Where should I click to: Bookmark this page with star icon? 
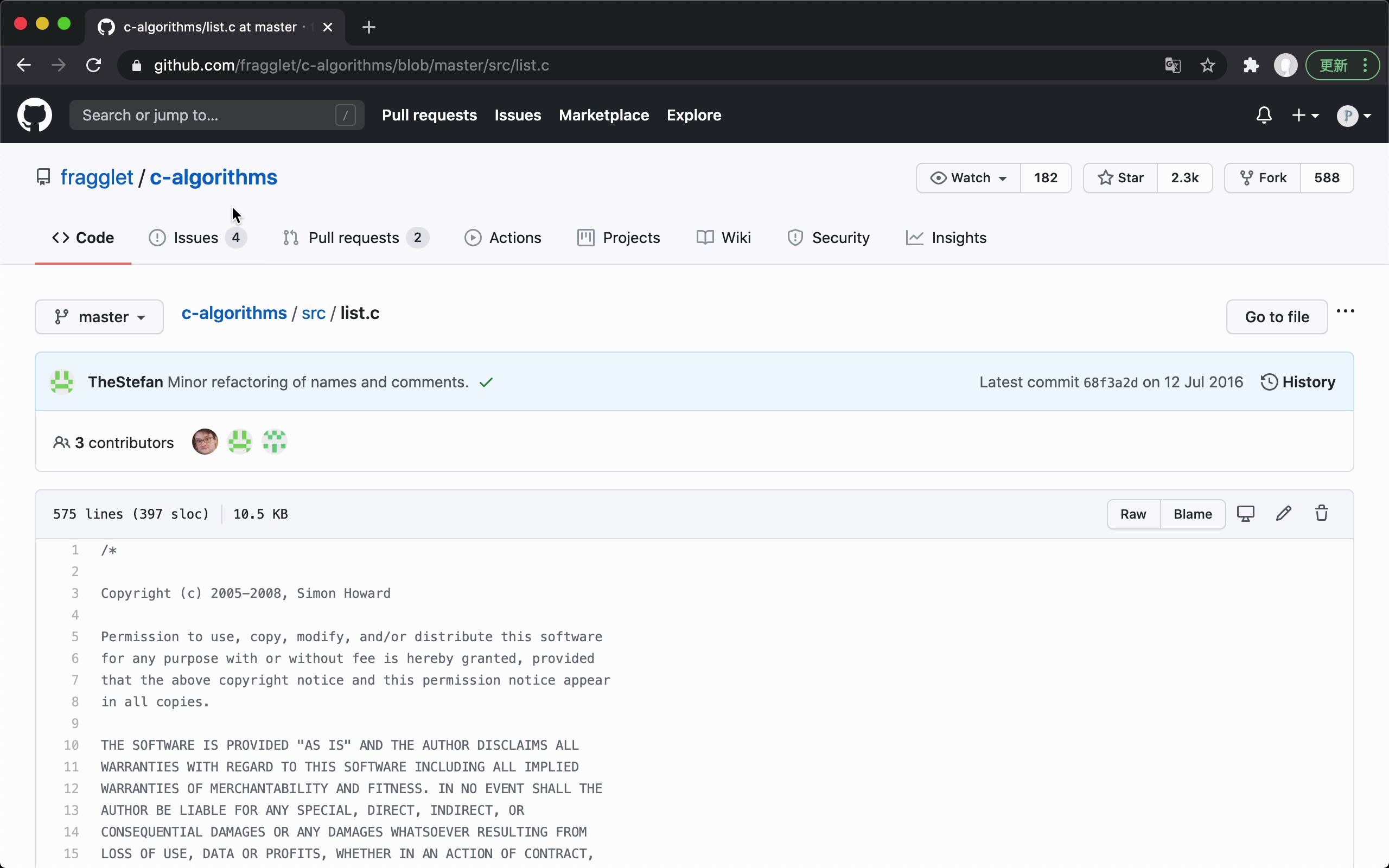(1208, 66)
